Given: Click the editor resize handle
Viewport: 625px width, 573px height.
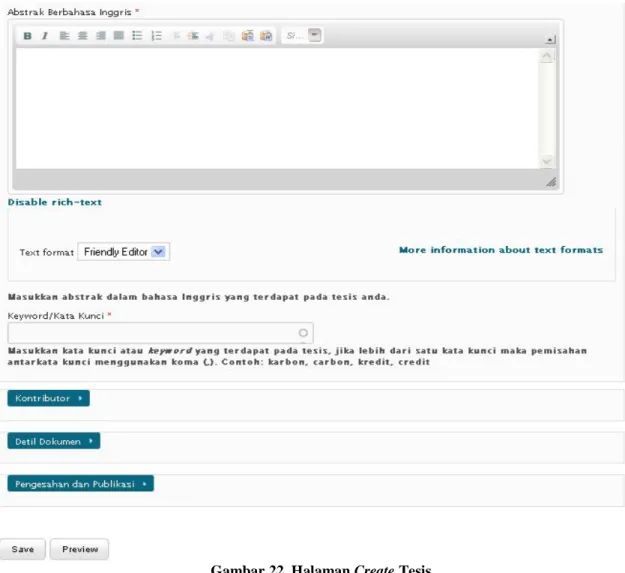Looking at the screenshot, I should [x=551, y=182].
